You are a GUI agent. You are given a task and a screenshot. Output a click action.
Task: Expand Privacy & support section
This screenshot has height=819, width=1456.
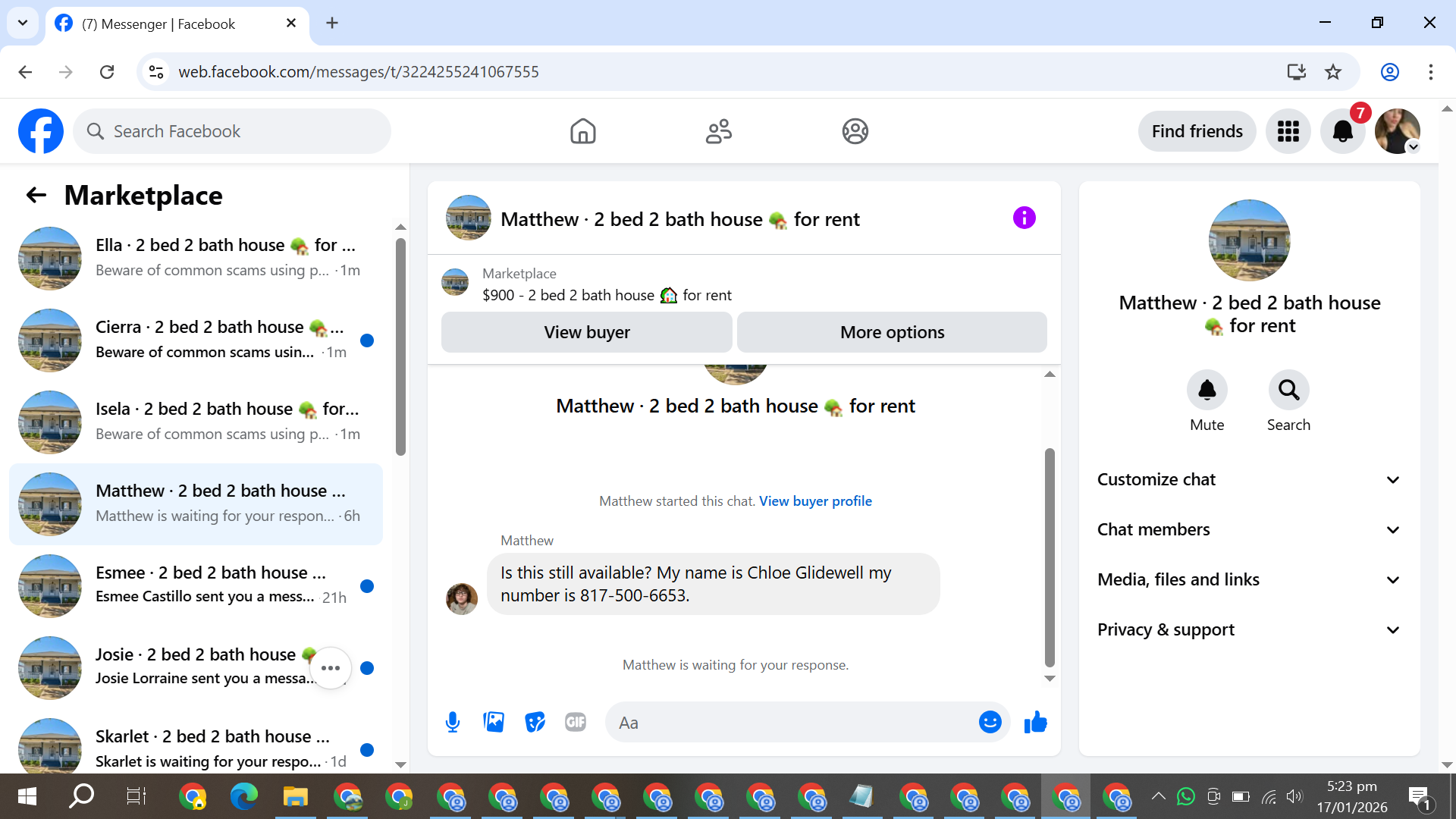pyautogui.click(x=1249, y=629)
